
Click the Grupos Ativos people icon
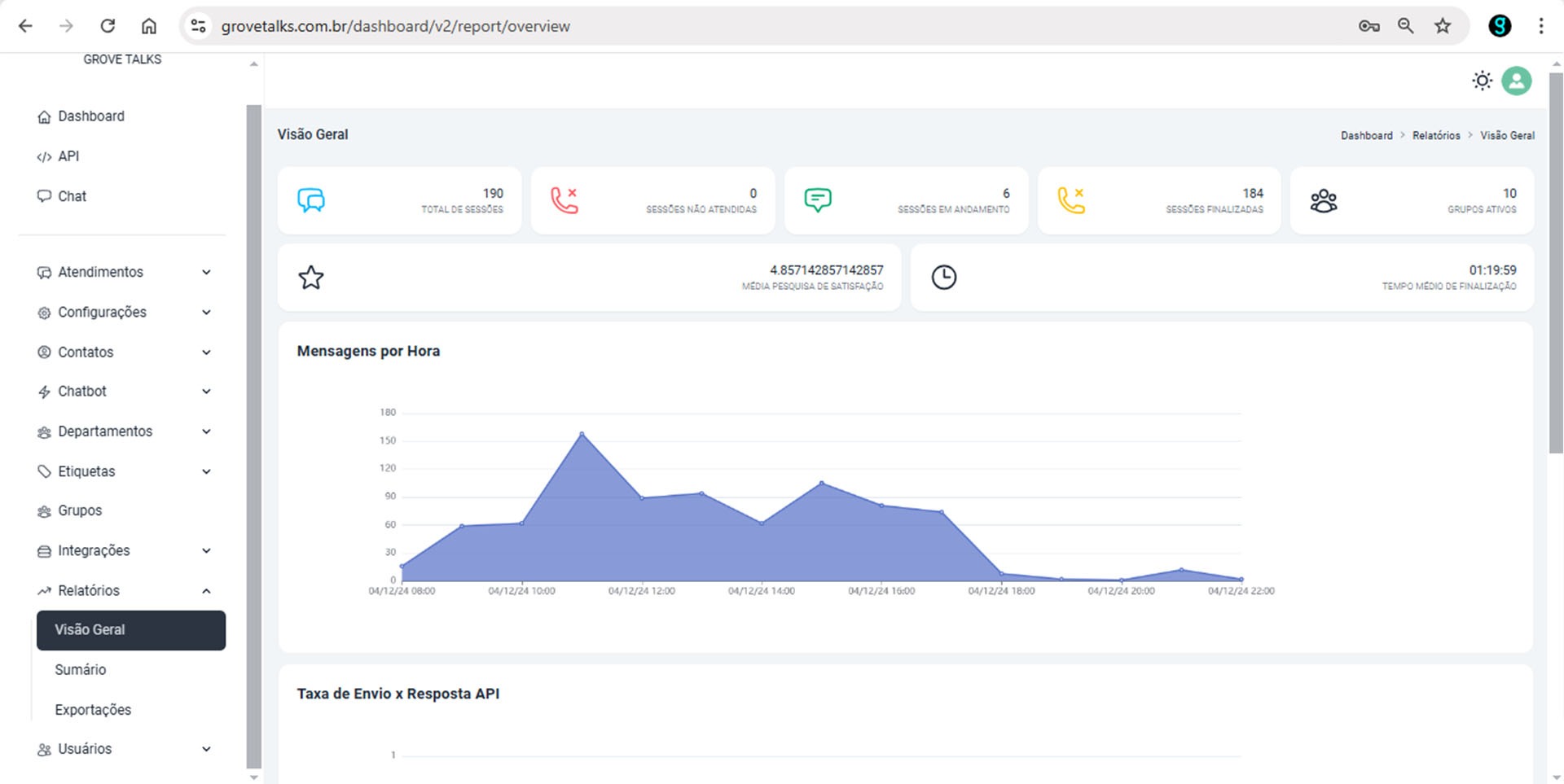(1323, 201)
